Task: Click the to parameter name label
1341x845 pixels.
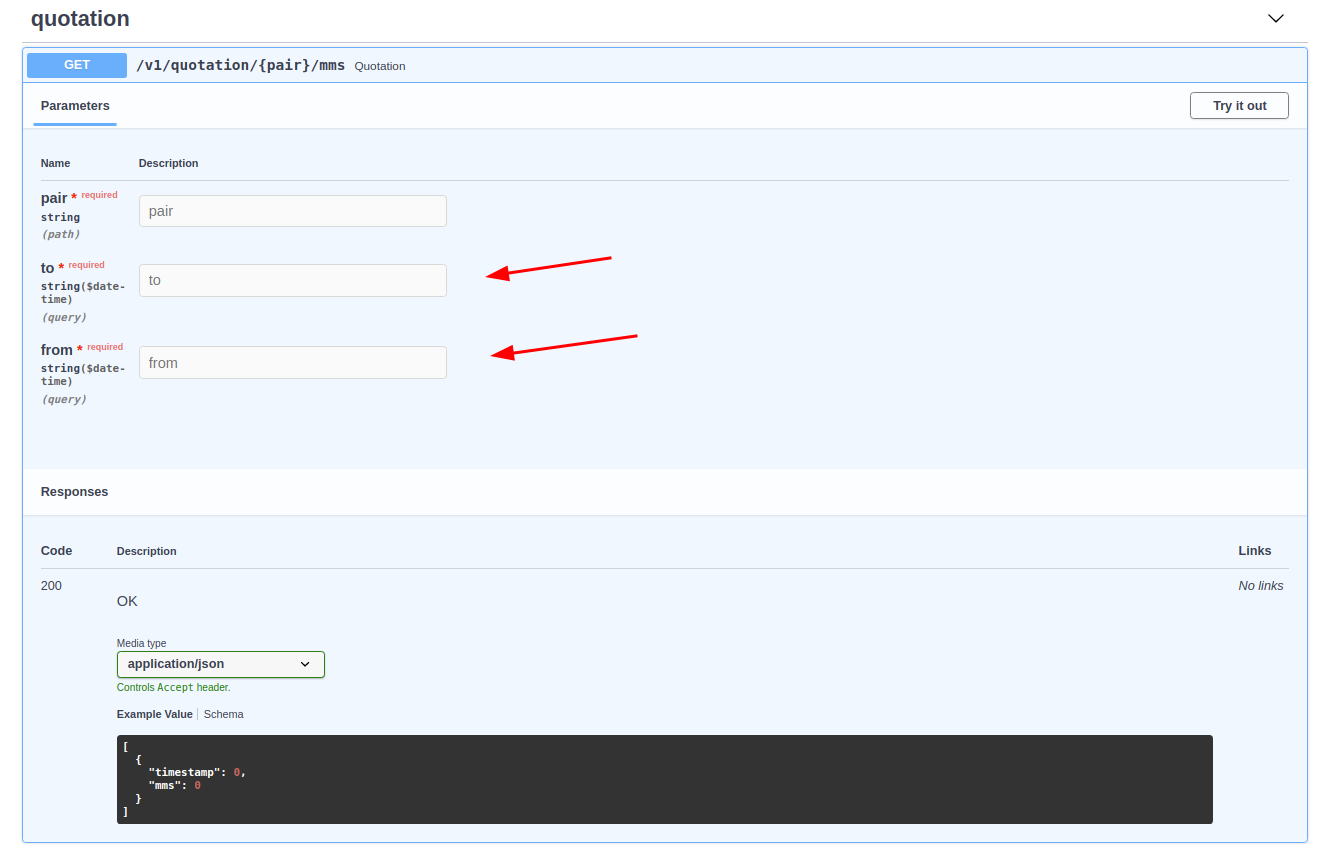Action: (x=48, y=268)
